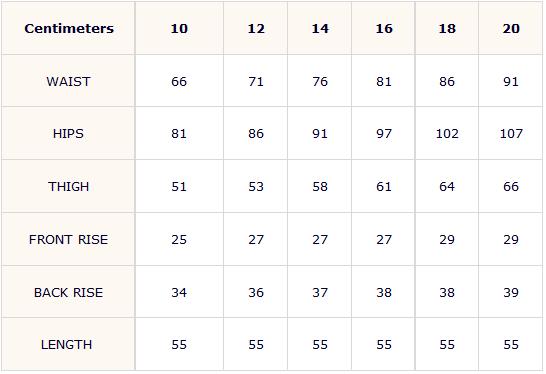Screen dimensions: 546x374
Task: Click the Centimeters header cell
Action: point(69,28)
